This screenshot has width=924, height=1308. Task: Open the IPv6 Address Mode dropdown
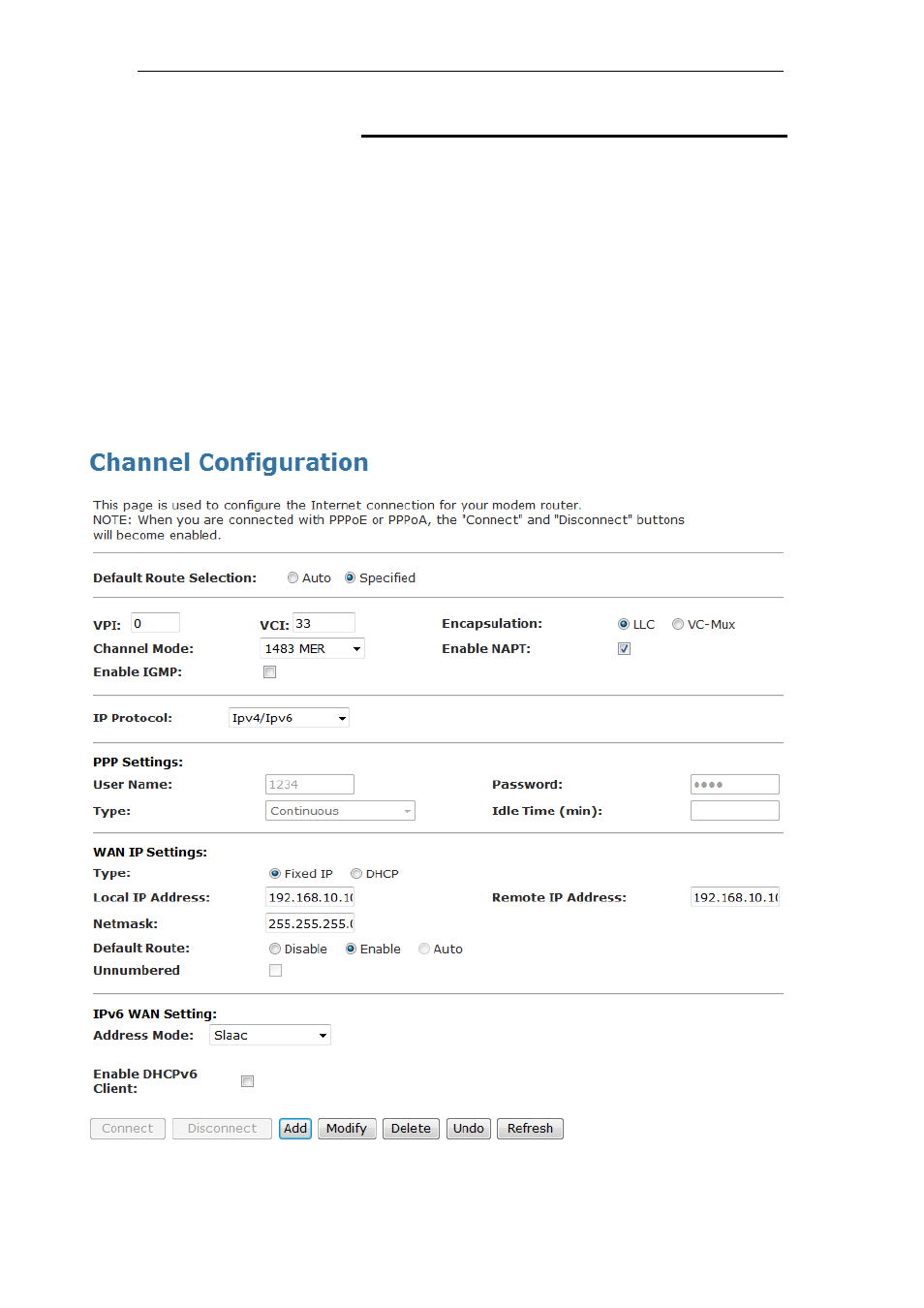pyautogui.click(x=270, y=1036)
